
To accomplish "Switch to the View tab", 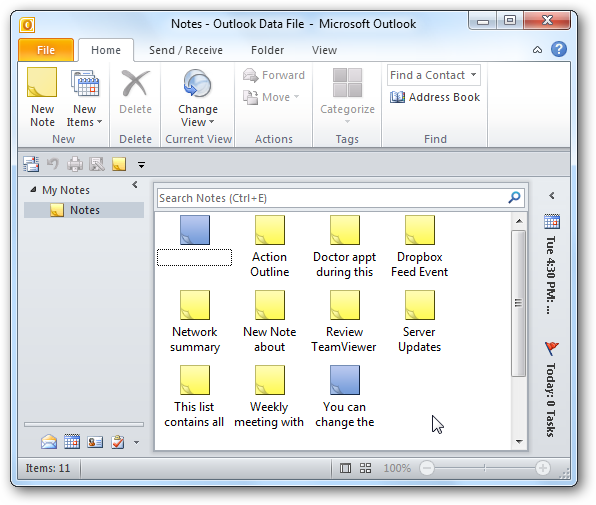I will point(324,50).
